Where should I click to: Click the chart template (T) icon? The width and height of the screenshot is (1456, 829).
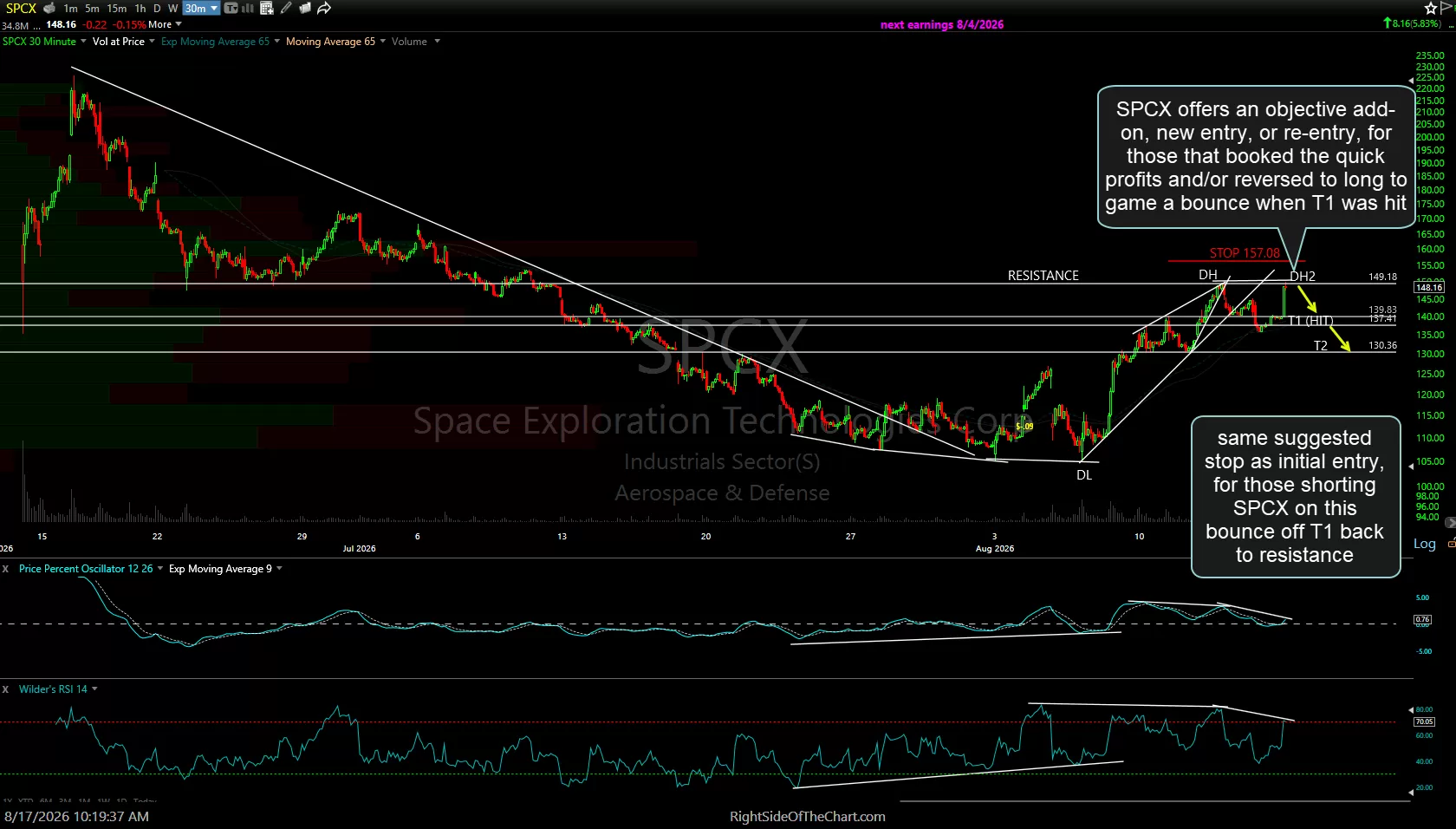[231, 9]
